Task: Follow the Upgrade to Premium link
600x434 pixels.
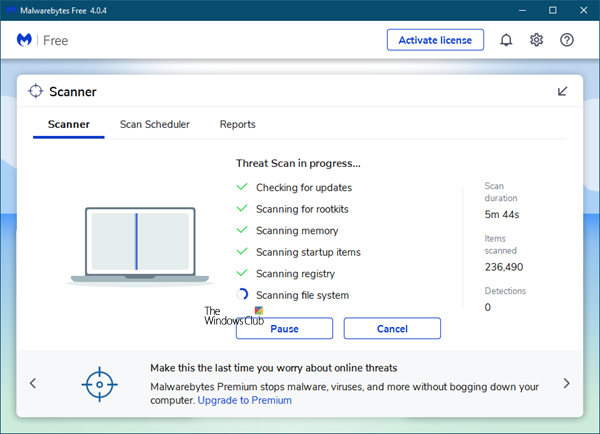Action: click(245, 400)
